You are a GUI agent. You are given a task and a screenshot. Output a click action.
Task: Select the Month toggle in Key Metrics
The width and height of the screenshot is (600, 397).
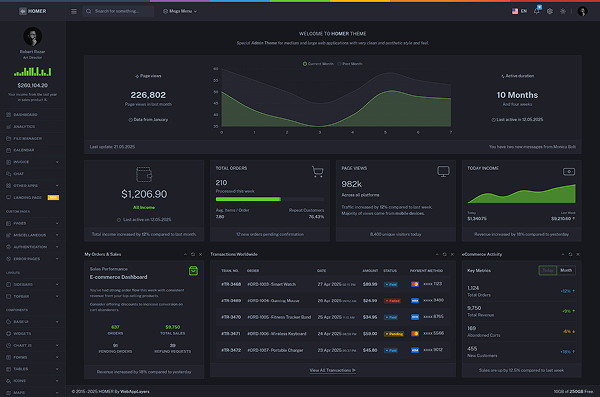click(566, 270)
